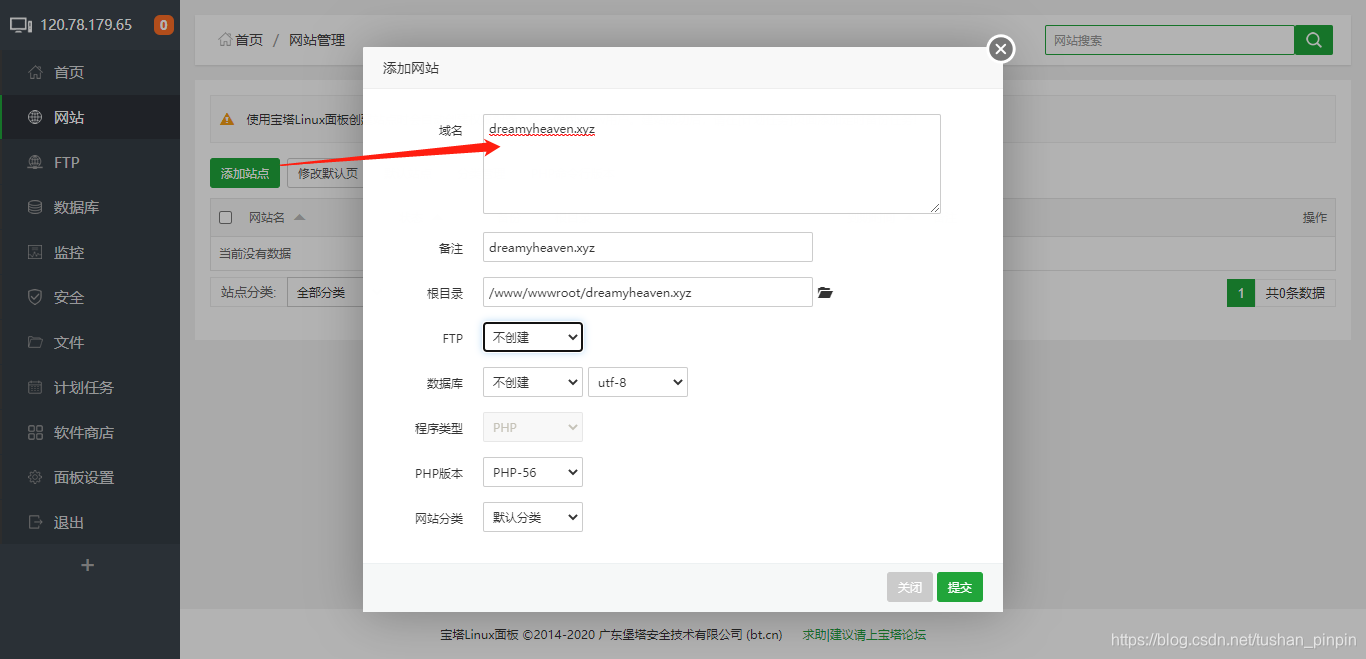Open the 网站分类 默认分类 dropdown

pyautogui.click(x=533, y=517)
